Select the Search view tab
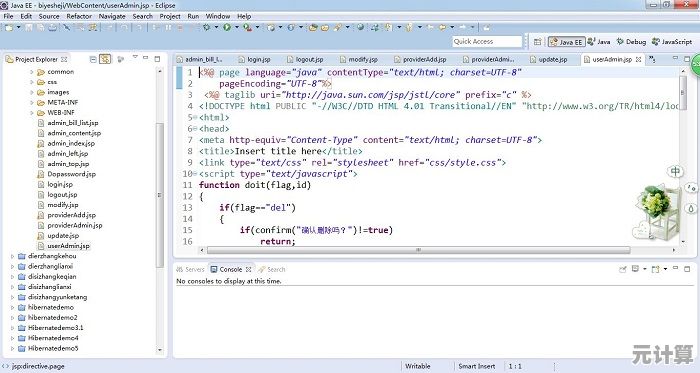The width and height of the screenshot is (700, 373). point(272,269)
